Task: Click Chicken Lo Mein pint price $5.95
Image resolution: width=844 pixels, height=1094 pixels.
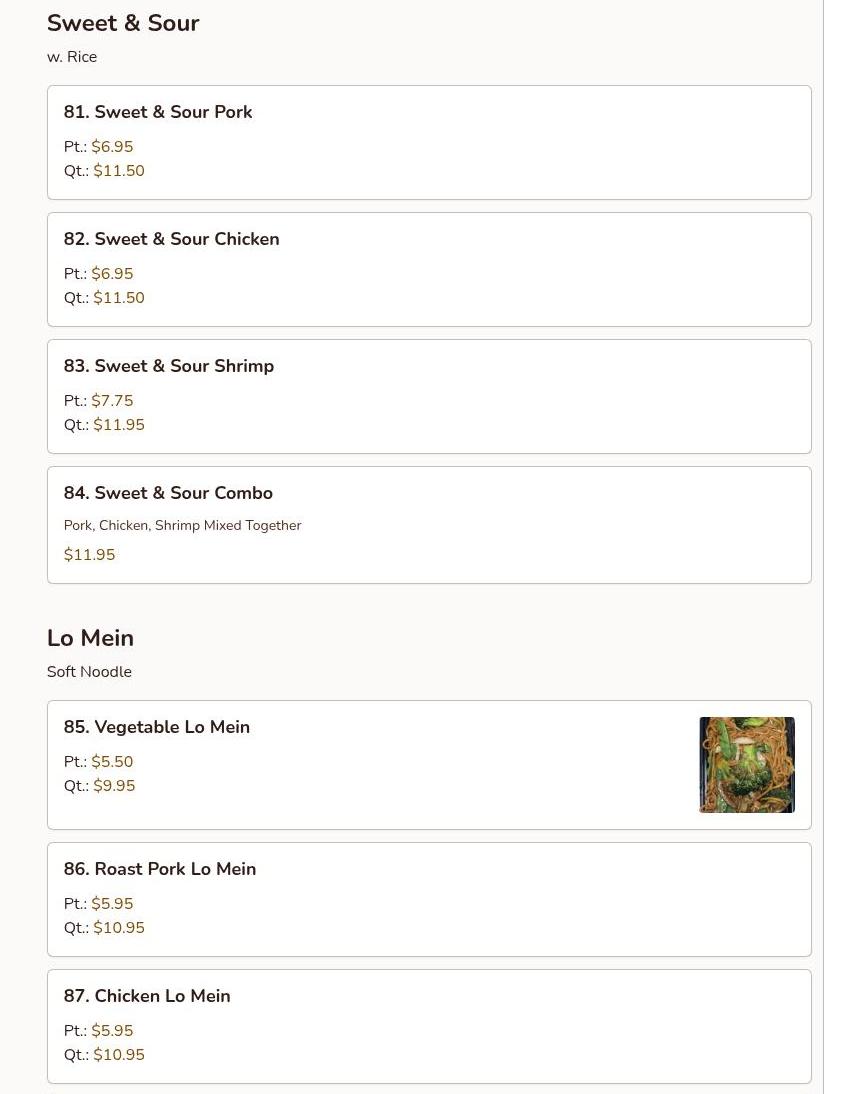Action: click(112, 1031)
